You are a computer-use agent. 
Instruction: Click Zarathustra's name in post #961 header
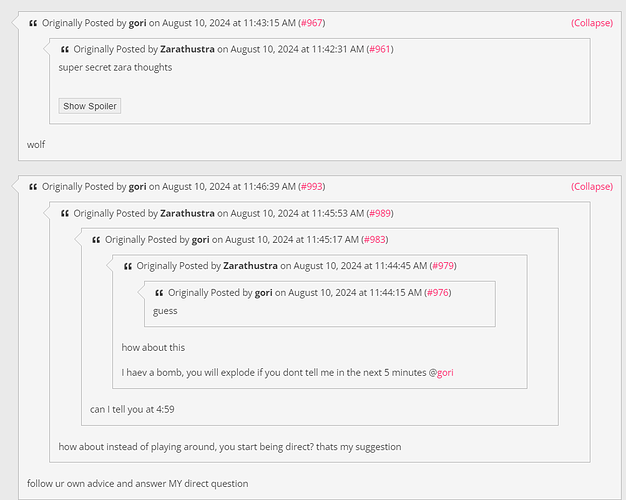tap(187, 50)
